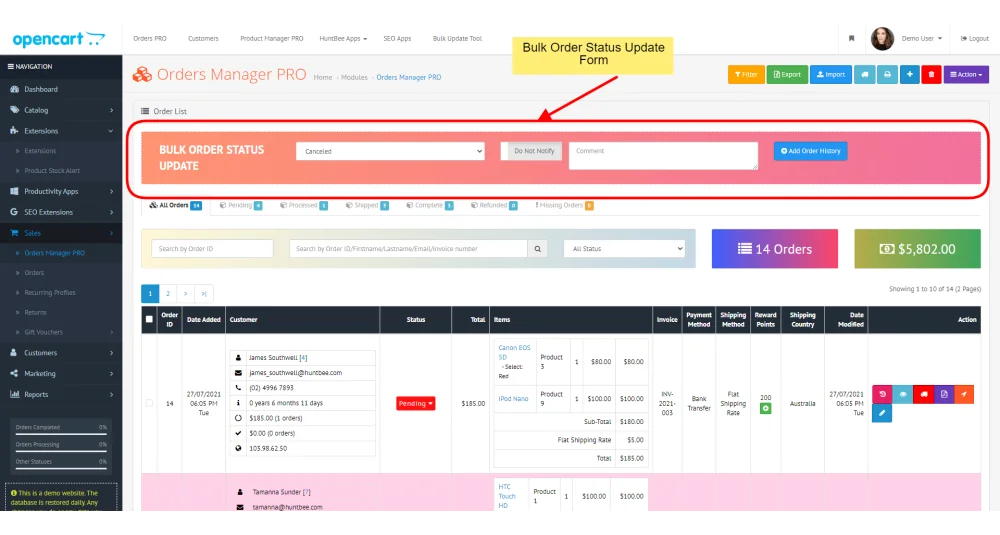Viewport: 1000px width, 535px height.
Task: Open SEO Apps in the top menu
Action: click(397, 38)
